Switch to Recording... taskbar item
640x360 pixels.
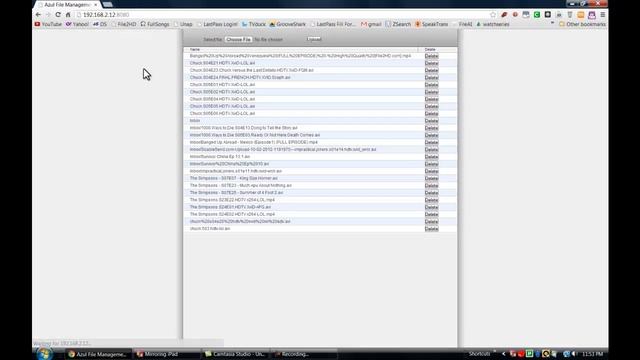pos(303,354)
